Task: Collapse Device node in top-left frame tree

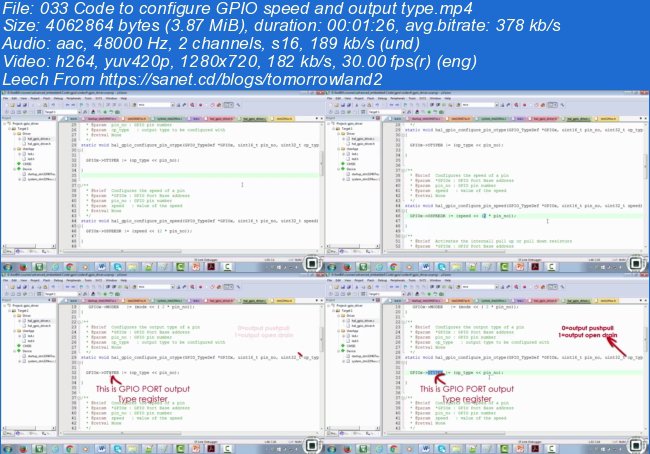Action: (14, 169)
